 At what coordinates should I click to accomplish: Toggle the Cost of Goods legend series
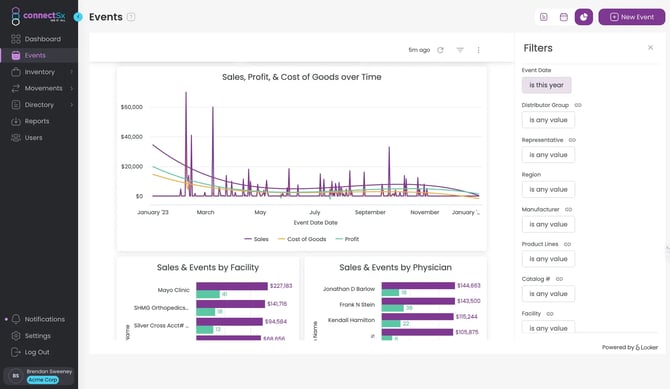pos(302,239)
